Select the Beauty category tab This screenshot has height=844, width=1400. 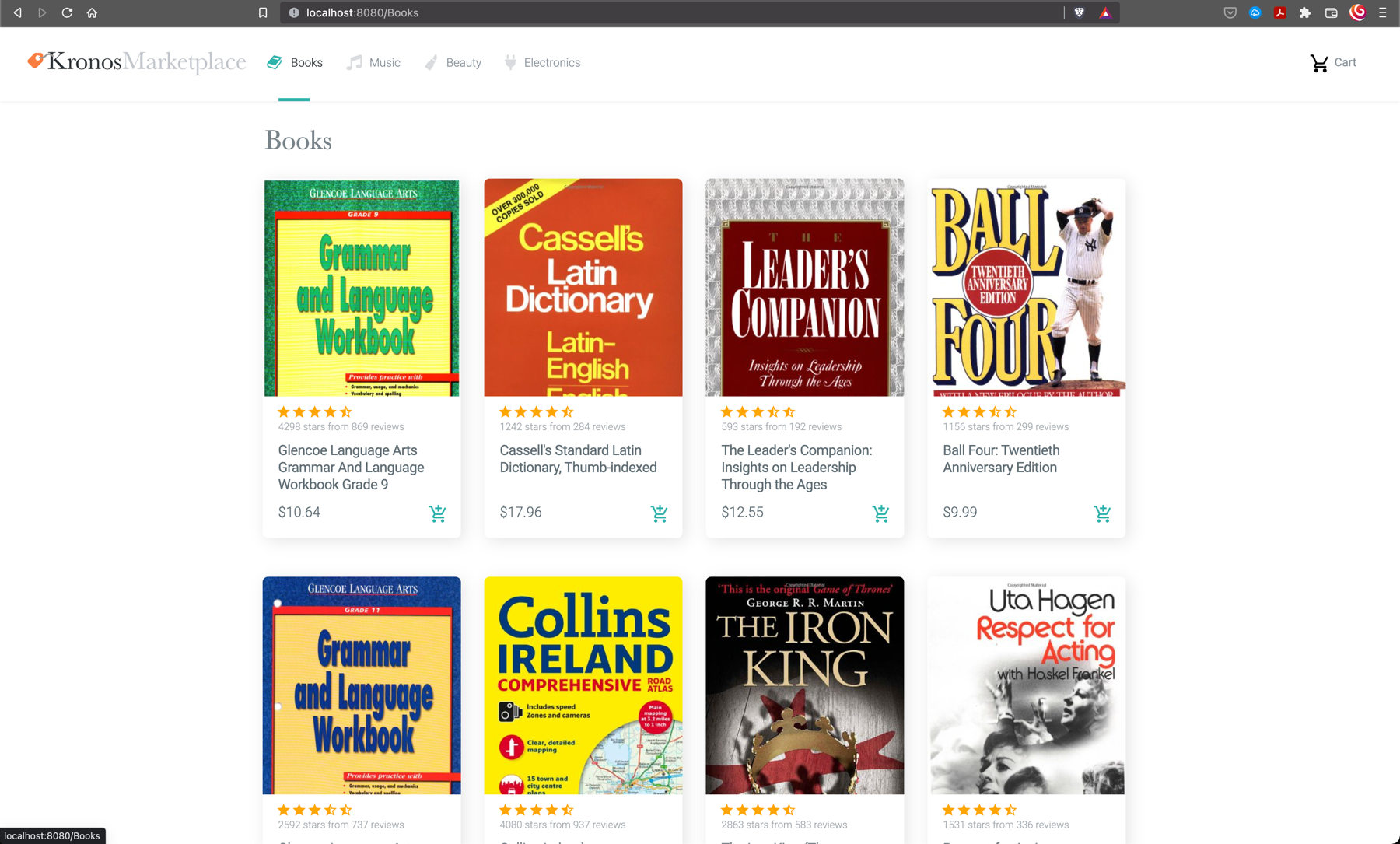453,63
